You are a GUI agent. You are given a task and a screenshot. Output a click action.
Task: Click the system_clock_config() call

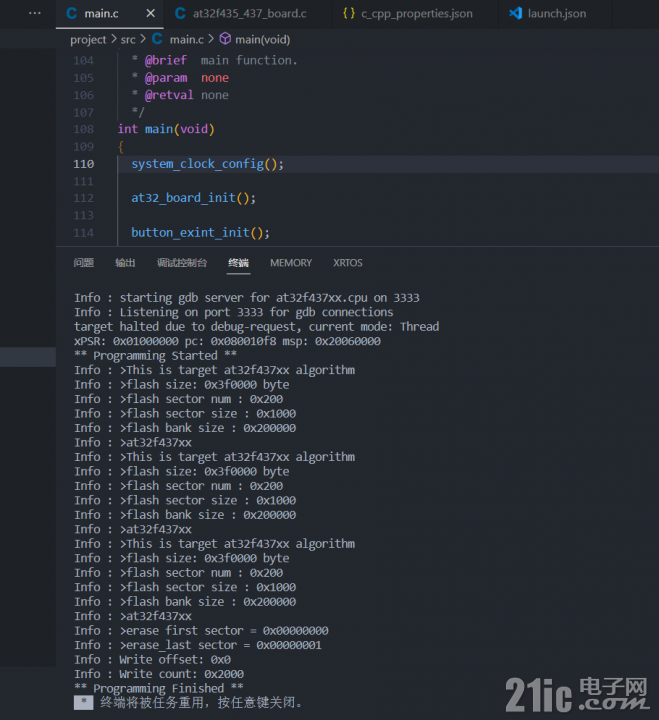coord(208,164)
